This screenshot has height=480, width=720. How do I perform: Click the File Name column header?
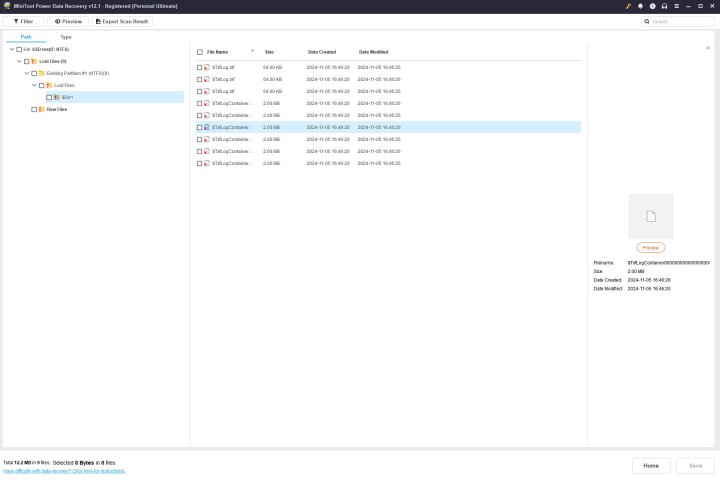(x=217, y=52)
